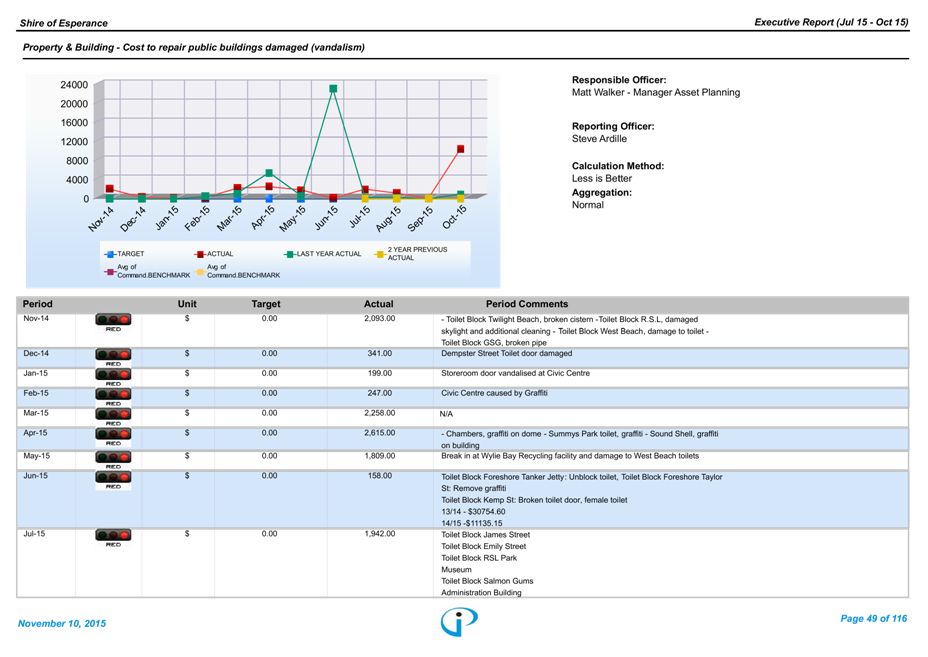928x657 pixels.
Task: Click the red traffic light icon for Mar-15
Action: pos(113,417)
